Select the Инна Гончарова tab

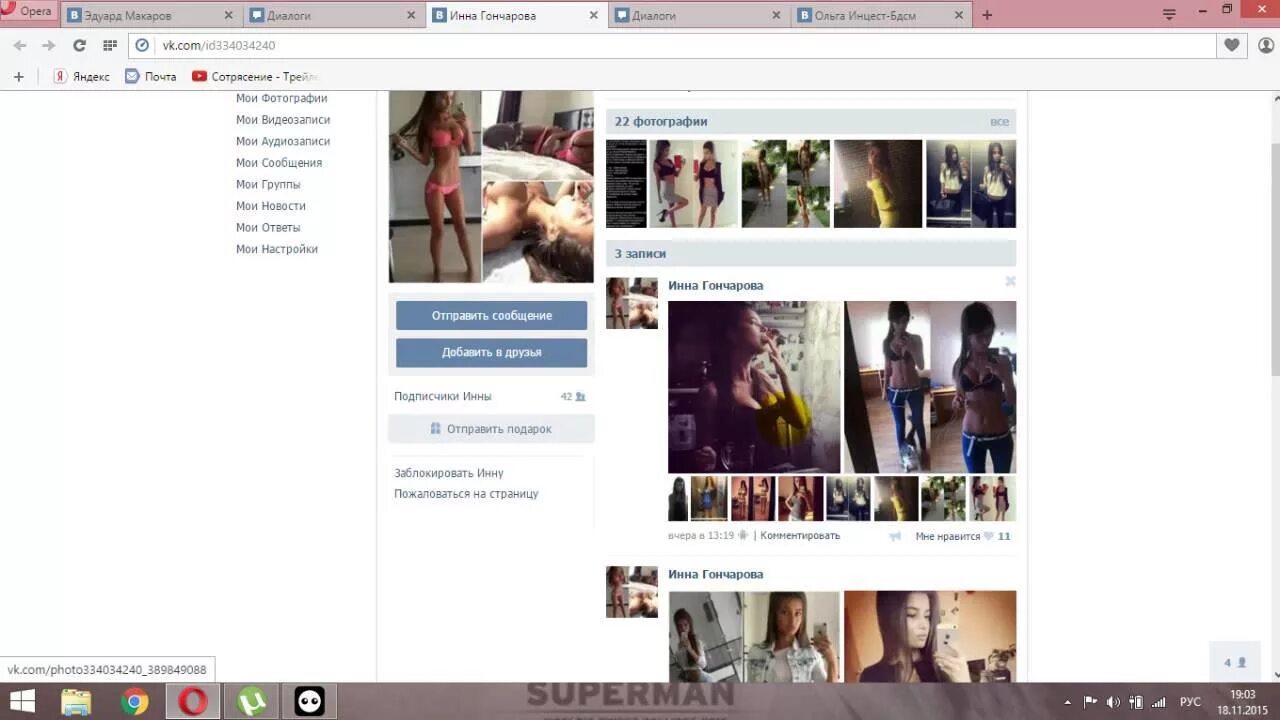(517, 16)
